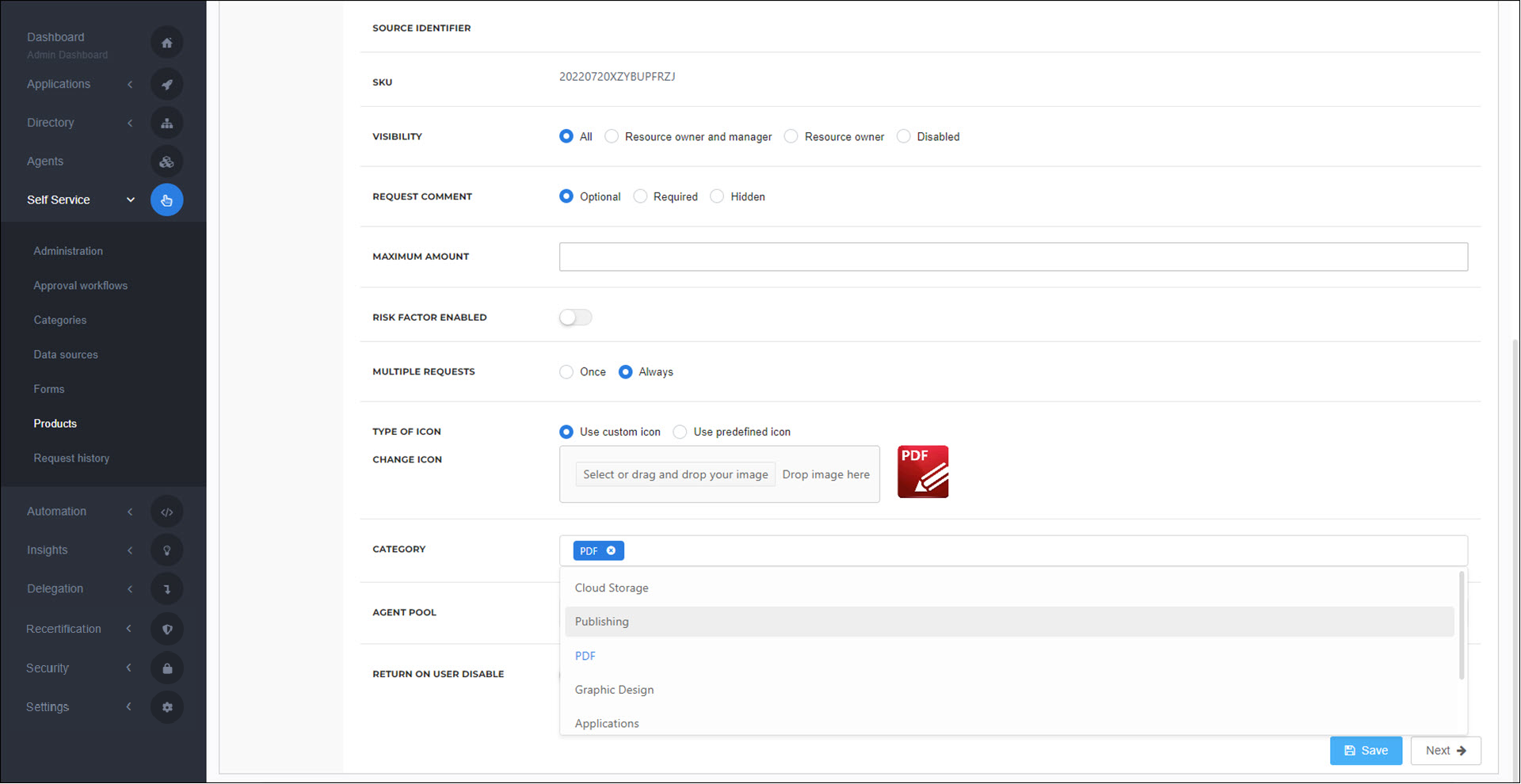Click the Dashboard home icon
The height and width of the screenshot is (784, 1521).
tap(166, 43)
